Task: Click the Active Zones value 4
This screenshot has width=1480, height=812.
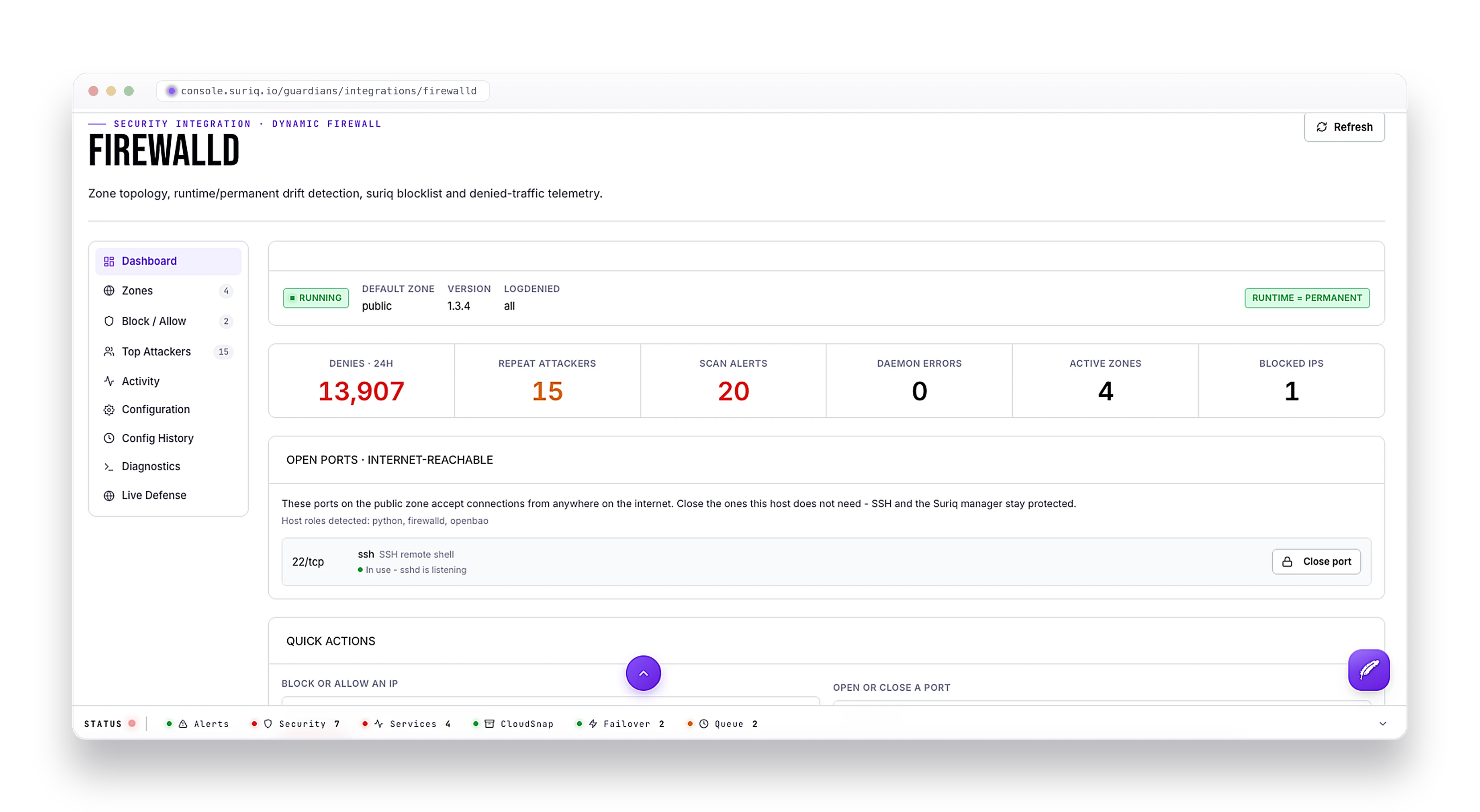Action: 1106,391
